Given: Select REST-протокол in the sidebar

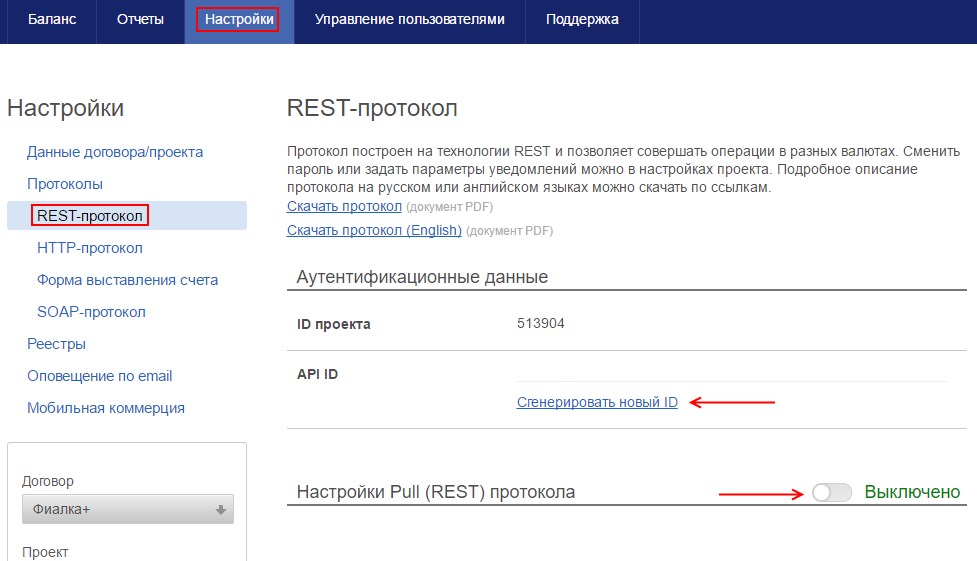Looking at the screenshot, I should (90, 216).
